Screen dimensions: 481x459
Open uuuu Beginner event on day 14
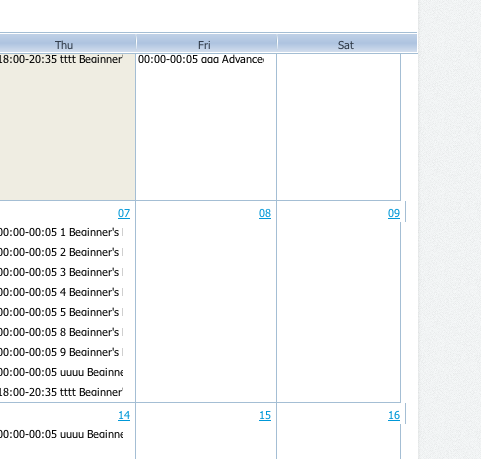pyautogui.click(x=61, y=434)
